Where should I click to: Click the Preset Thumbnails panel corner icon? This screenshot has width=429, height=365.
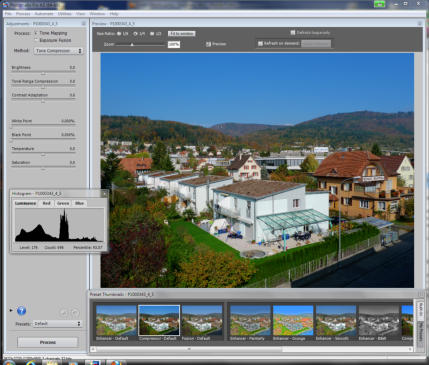coord(420,294)
